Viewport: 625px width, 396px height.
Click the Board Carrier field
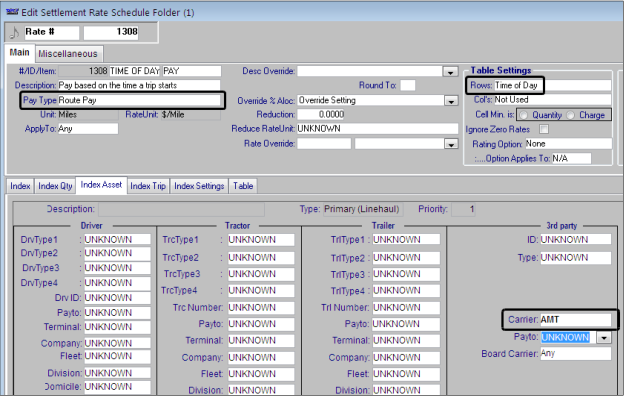pos(575,354)
